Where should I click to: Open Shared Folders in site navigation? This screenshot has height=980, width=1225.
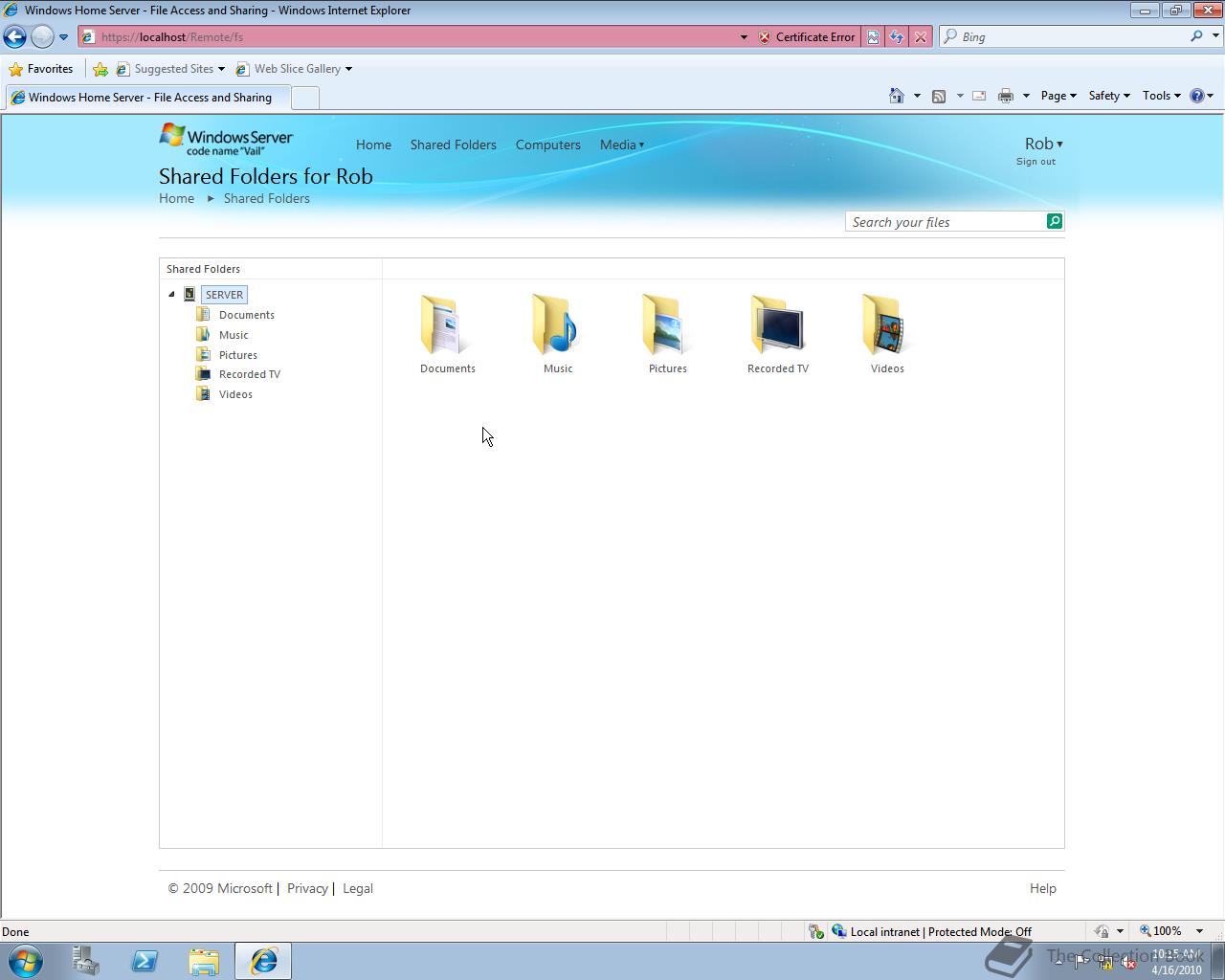point(454,145)
